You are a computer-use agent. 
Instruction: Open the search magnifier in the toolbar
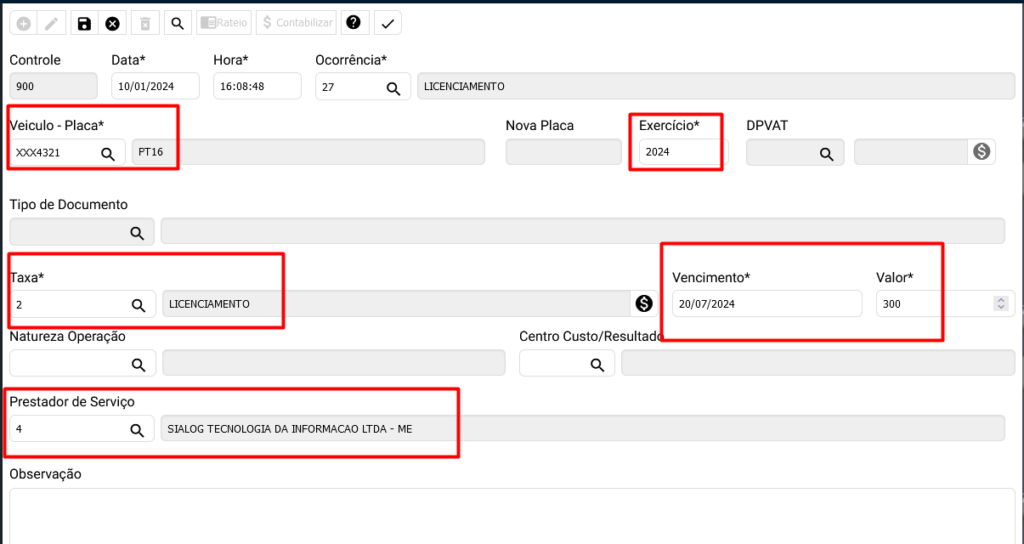[x=176, y=23]
